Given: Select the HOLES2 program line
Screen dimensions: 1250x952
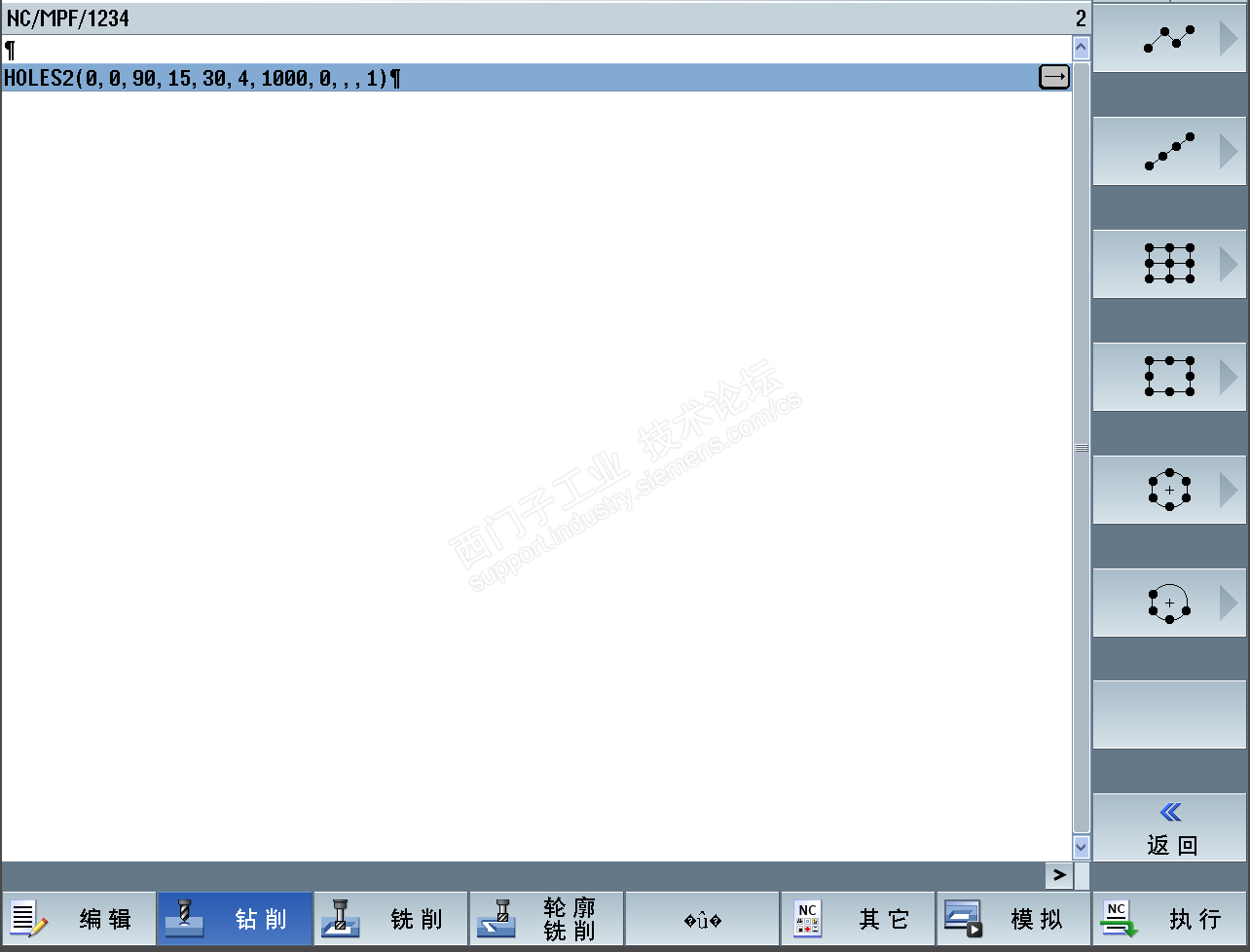Looking at the screenshot, I should [535, 78].
